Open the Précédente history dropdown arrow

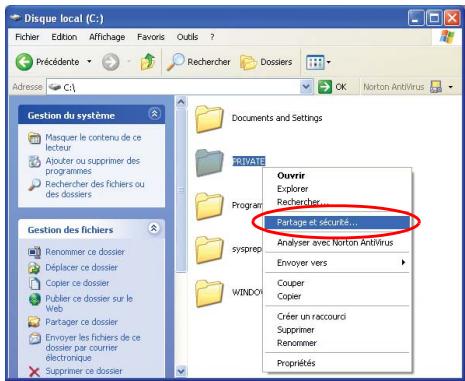pos(89,62)
